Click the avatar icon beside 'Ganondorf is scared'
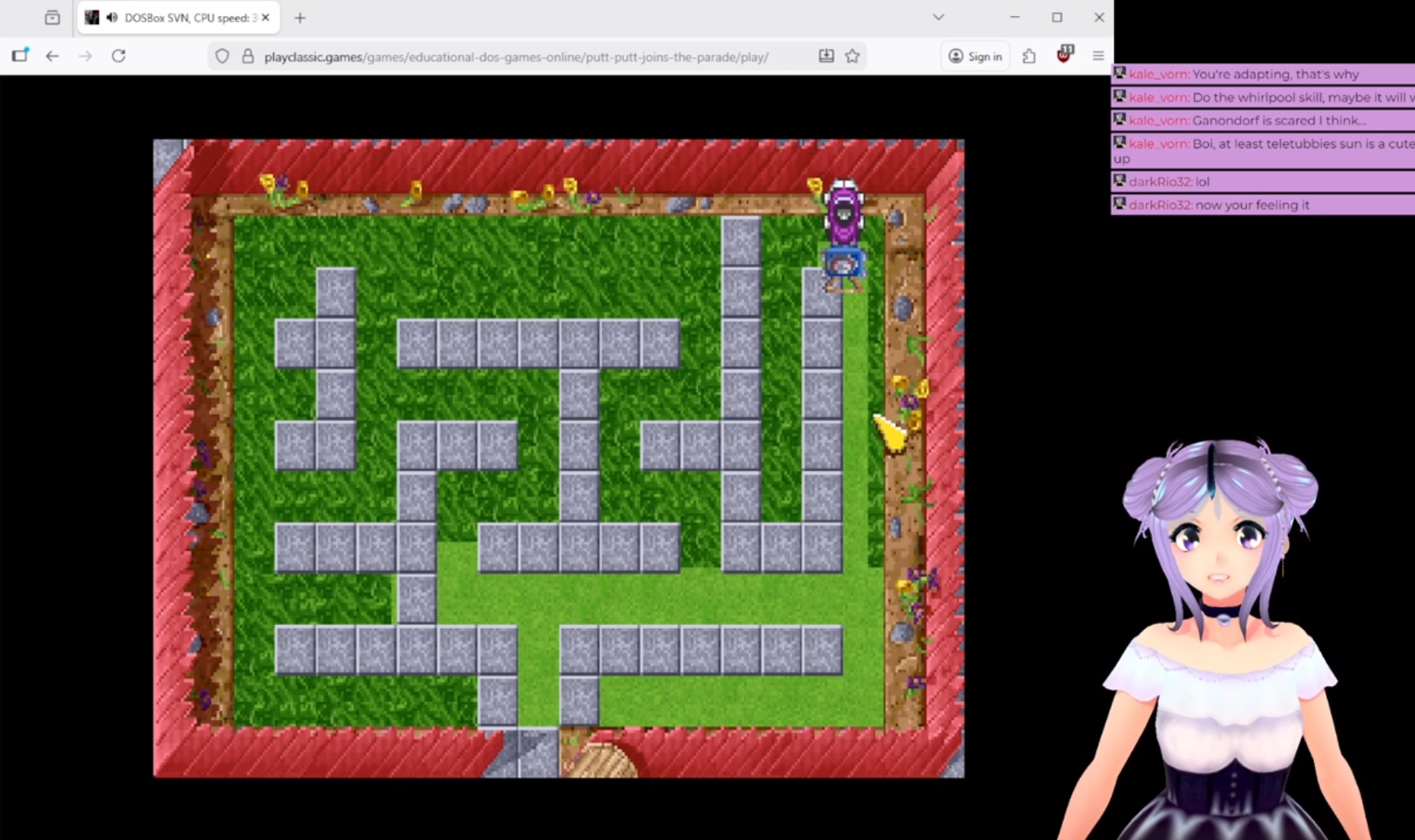 [x=1119, y=119]
